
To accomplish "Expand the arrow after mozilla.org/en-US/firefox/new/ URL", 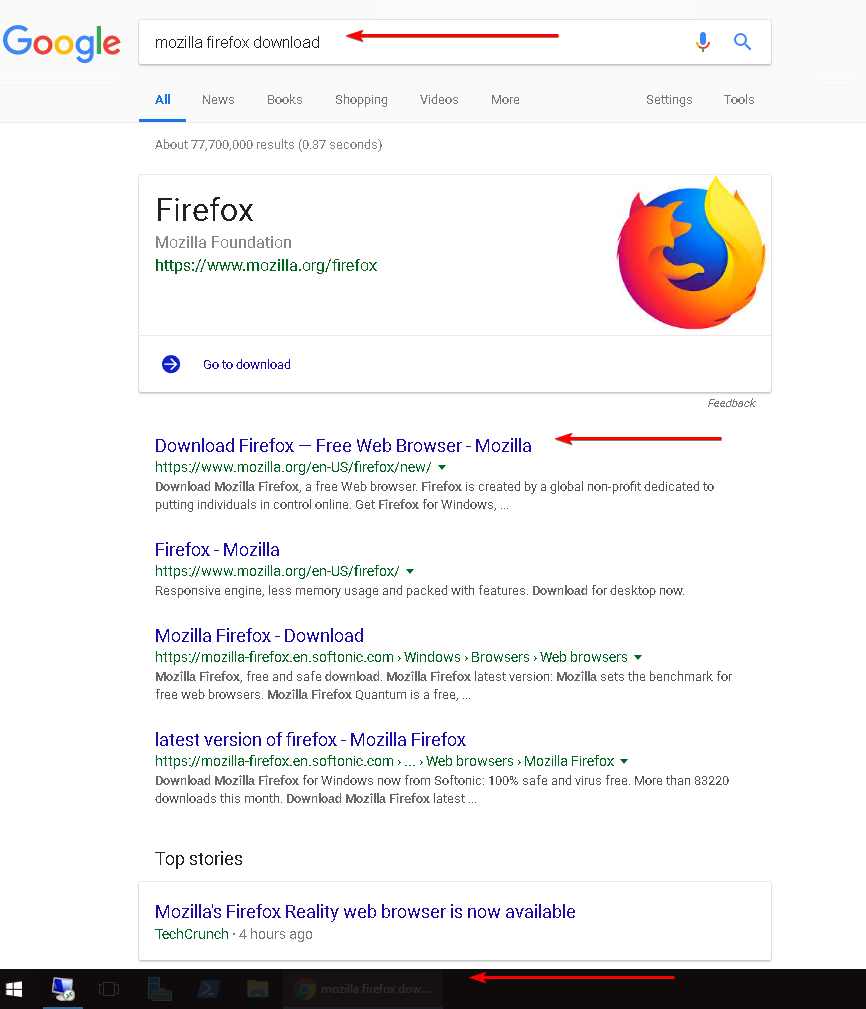I will pyautogui.click(x=442, y=467).
